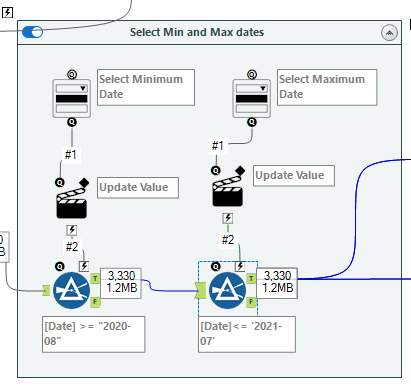This screenshot has height=391, width=411.
Task: Click the Q anchor below the Maximum Date drop down
Action: tap(252, 122)
